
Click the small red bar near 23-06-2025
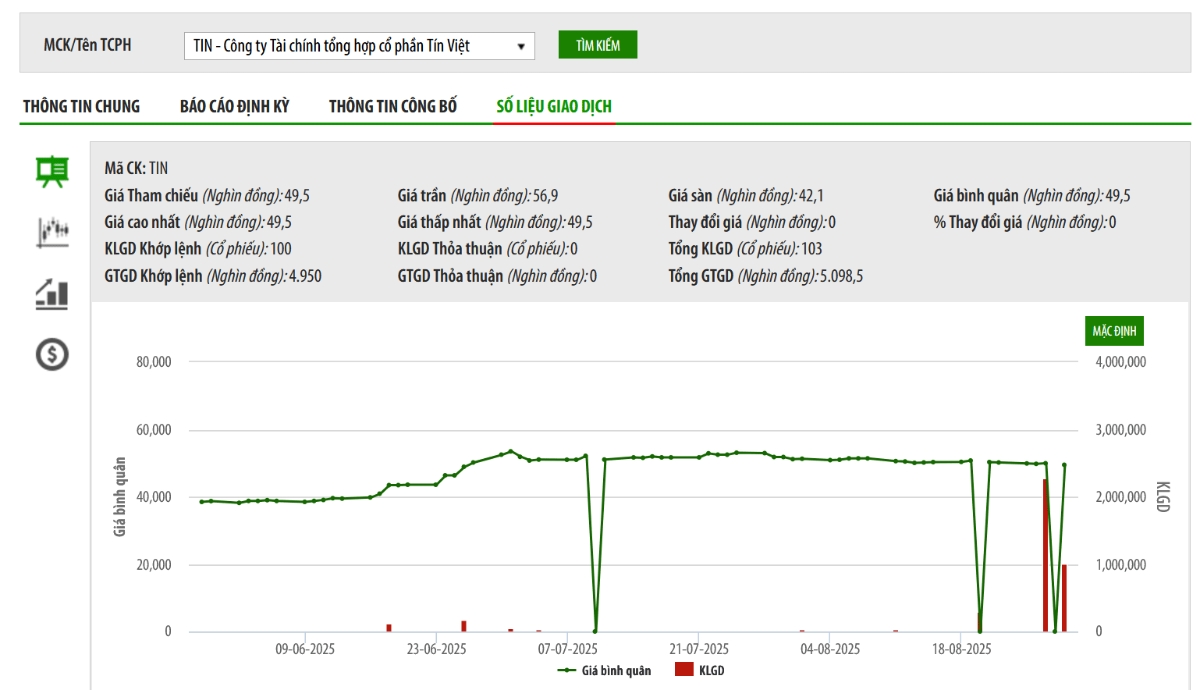pyautogui.click(x=464, y=626)
